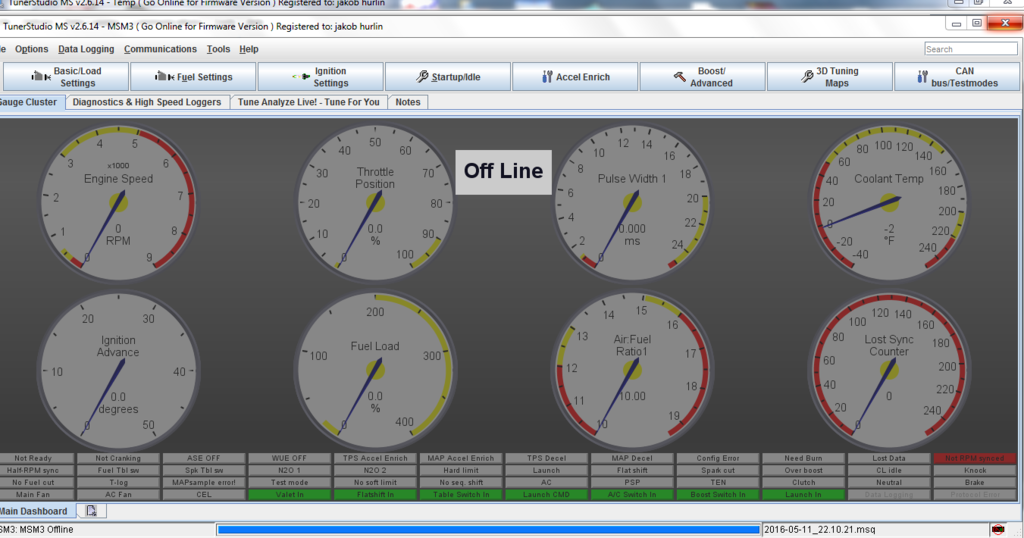Click the green Launch CMD indicator
1024x538 pixels.
[547, 495]
